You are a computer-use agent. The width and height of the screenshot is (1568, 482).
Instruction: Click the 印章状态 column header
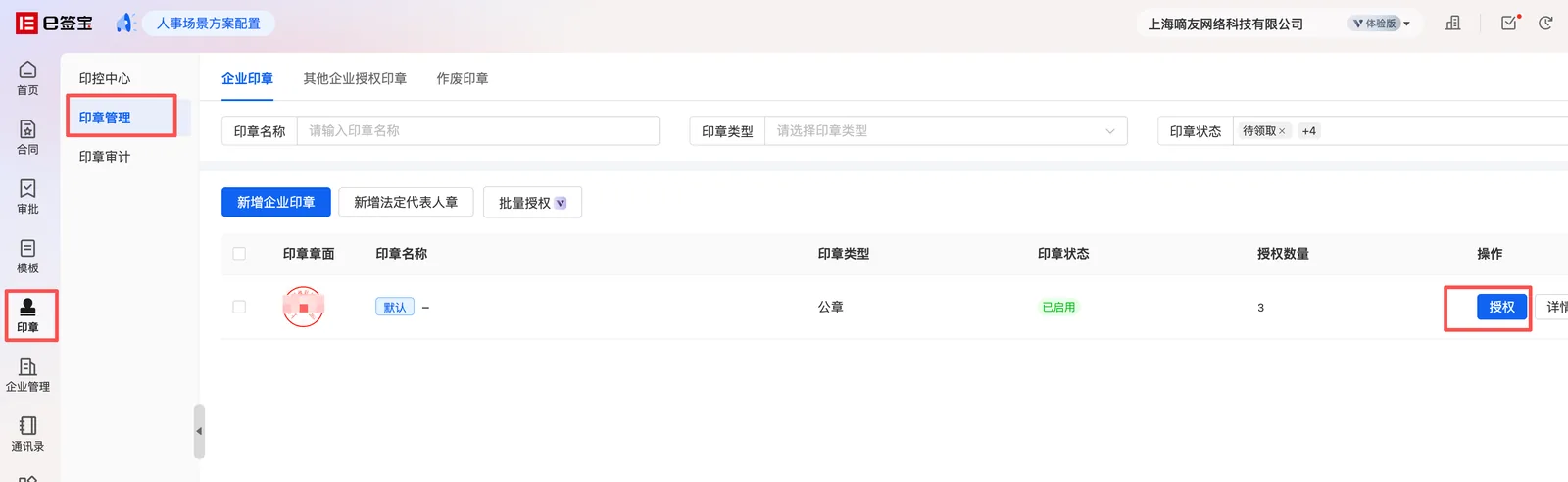1063,254
